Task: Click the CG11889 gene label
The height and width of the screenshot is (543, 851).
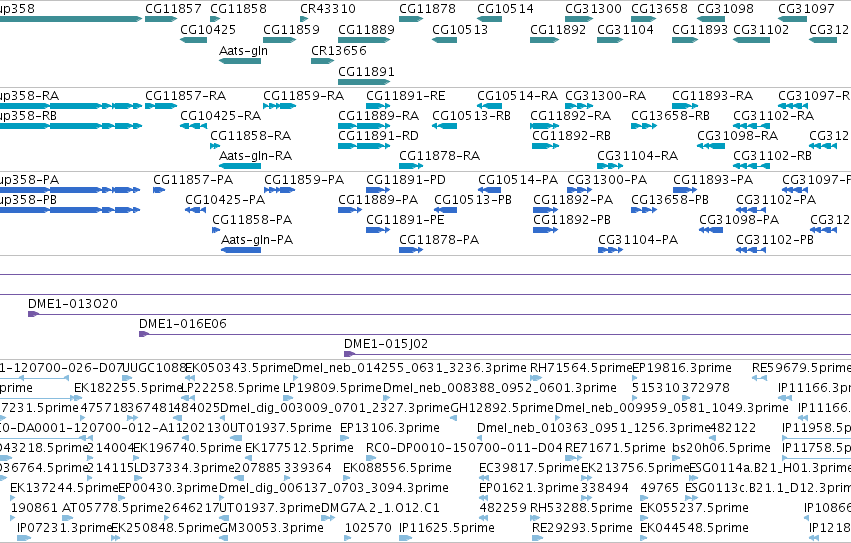Action: point(366,29)
